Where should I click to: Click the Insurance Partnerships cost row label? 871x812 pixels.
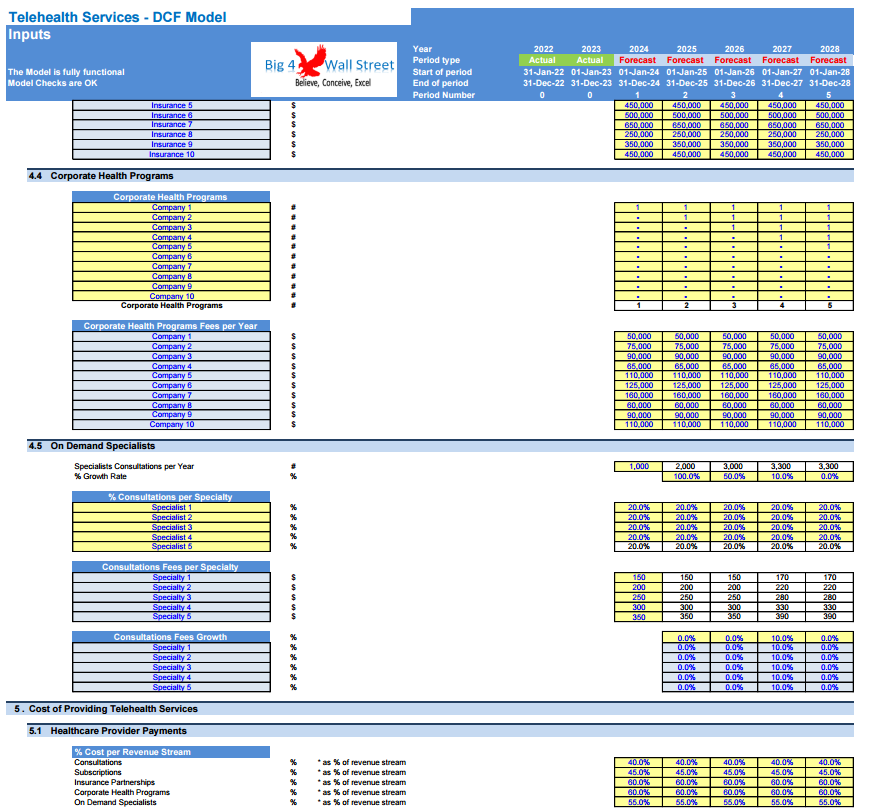[x=114, y=783]
